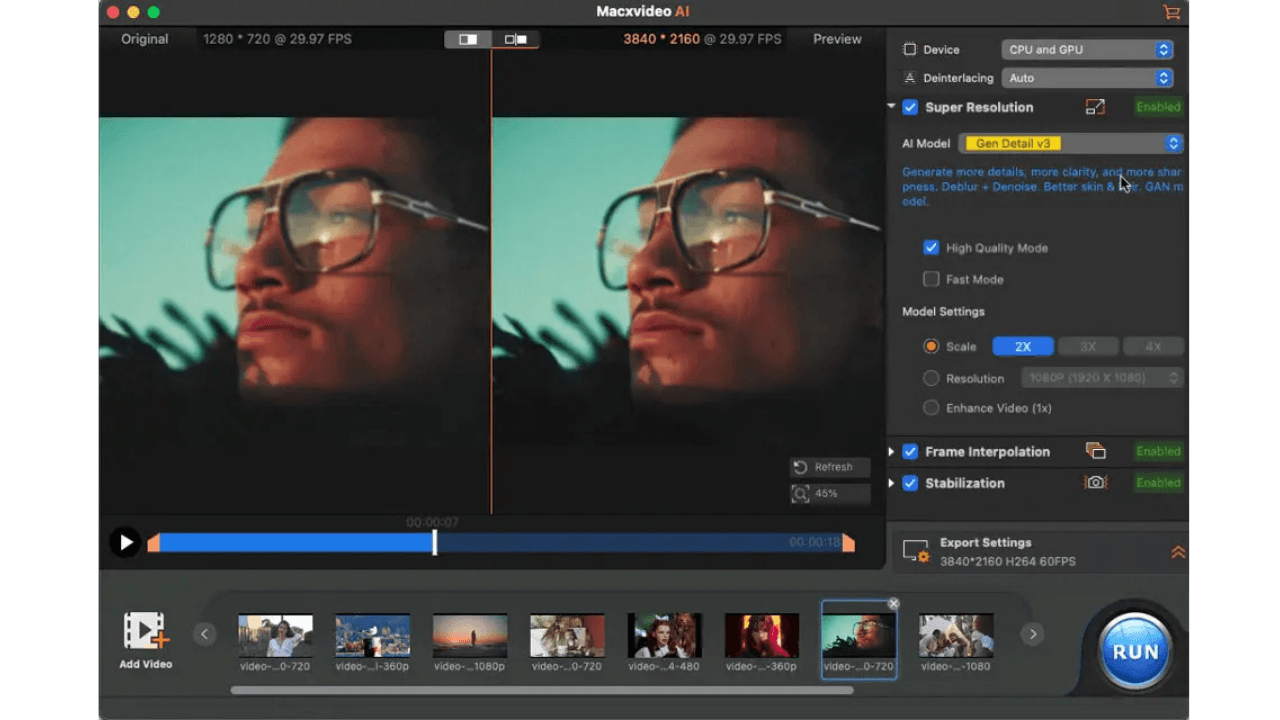1280x720 pixels.
Task: Show previous video thumbnails with the left arrow
Action: [x=205, y=634]
